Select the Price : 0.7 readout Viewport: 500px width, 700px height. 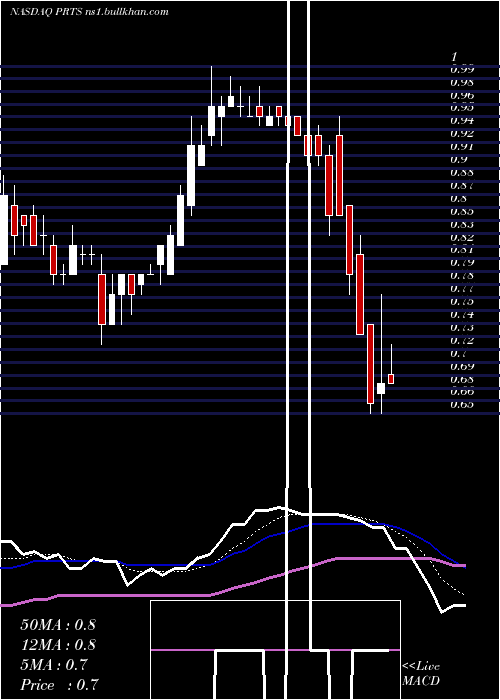59,685
